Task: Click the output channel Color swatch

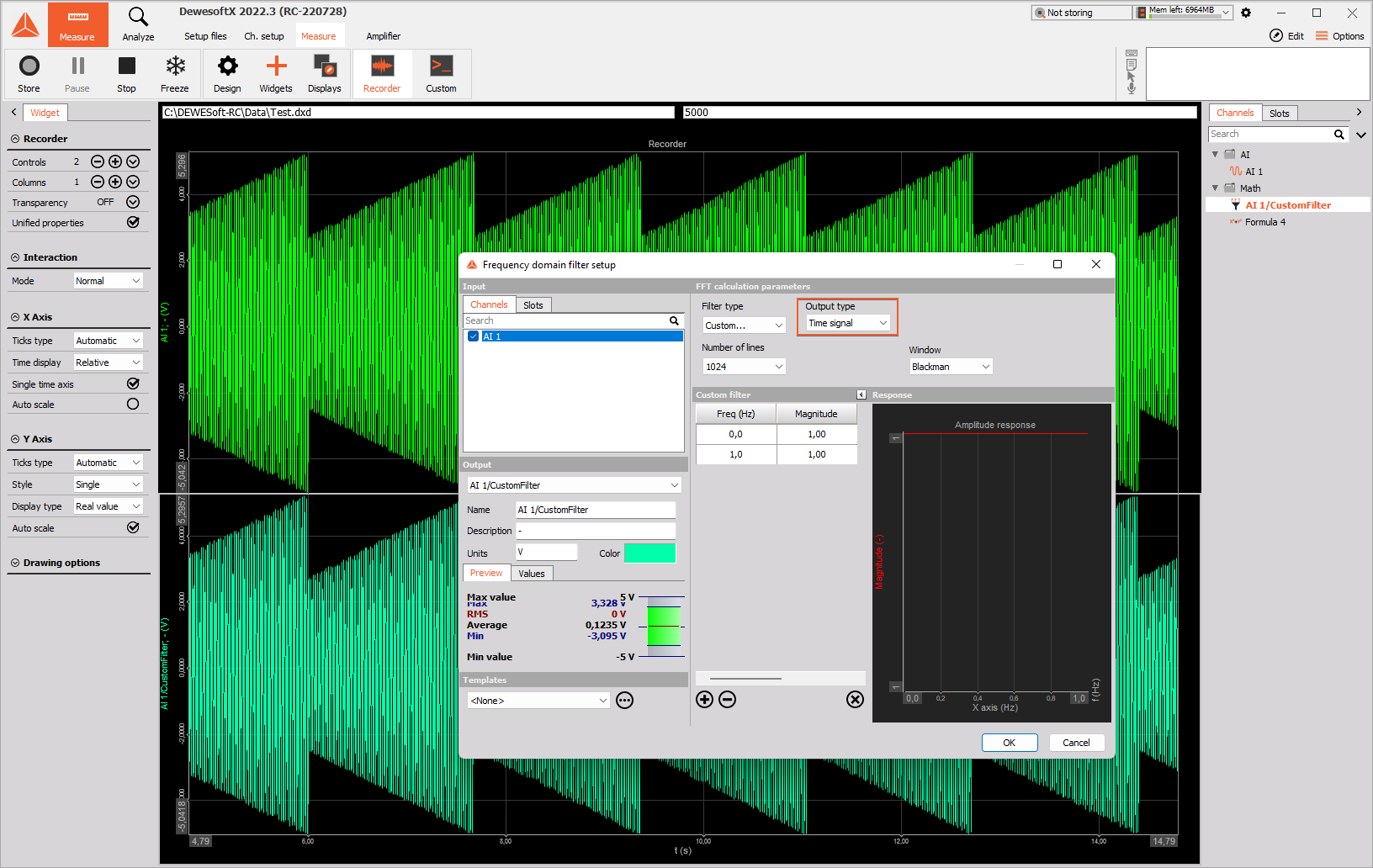Action: click(x=649, y=553)
